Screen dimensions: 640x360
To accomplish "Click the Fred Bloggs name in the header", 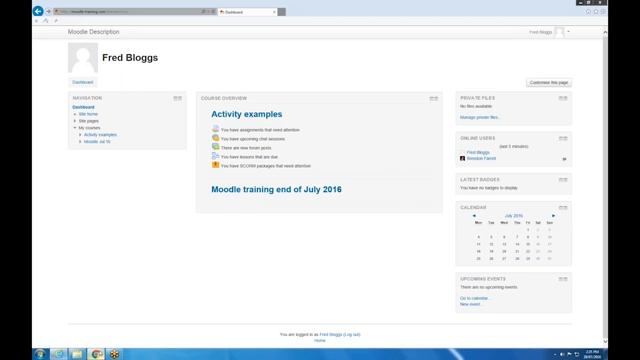I will point(540,32).
